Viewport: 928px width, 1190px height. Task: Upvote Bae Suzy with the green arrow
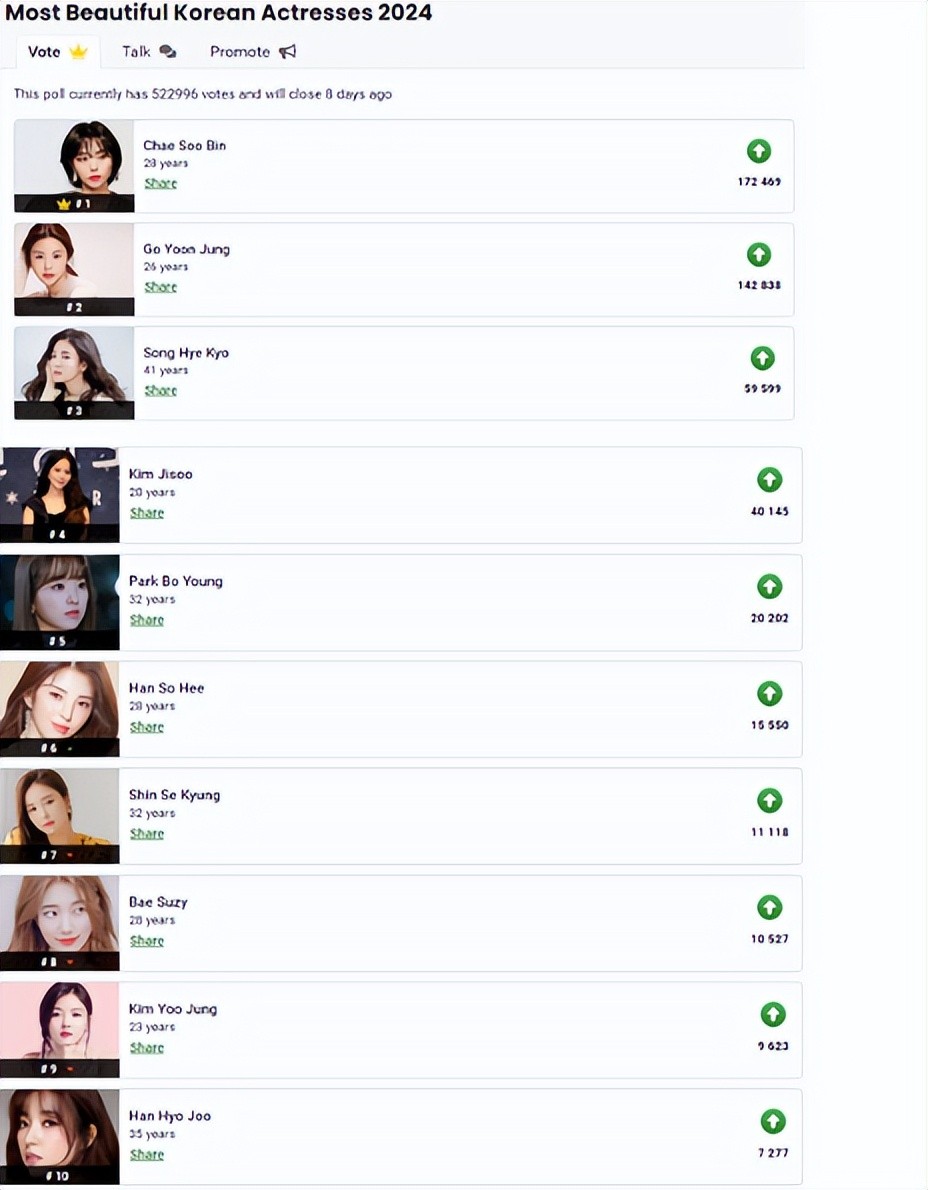769,907
